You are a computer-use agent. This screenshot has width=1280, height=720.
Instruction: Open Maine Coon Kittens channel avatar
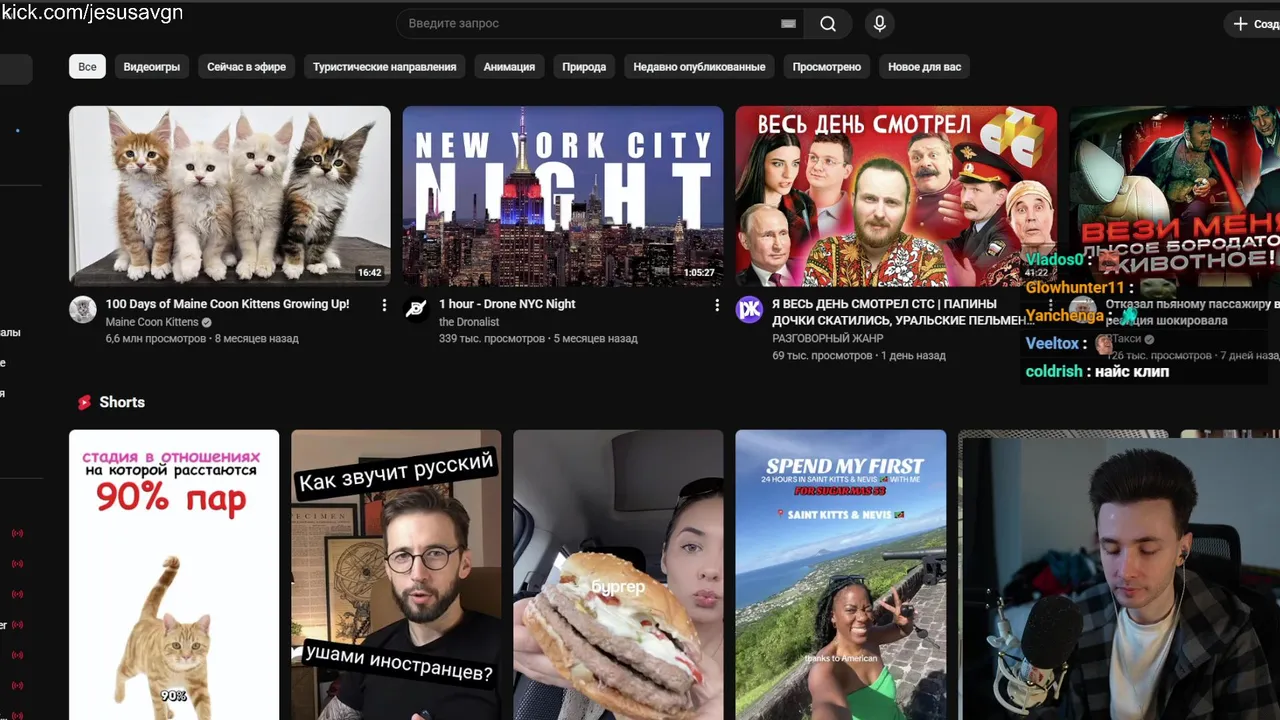[83, 309]
